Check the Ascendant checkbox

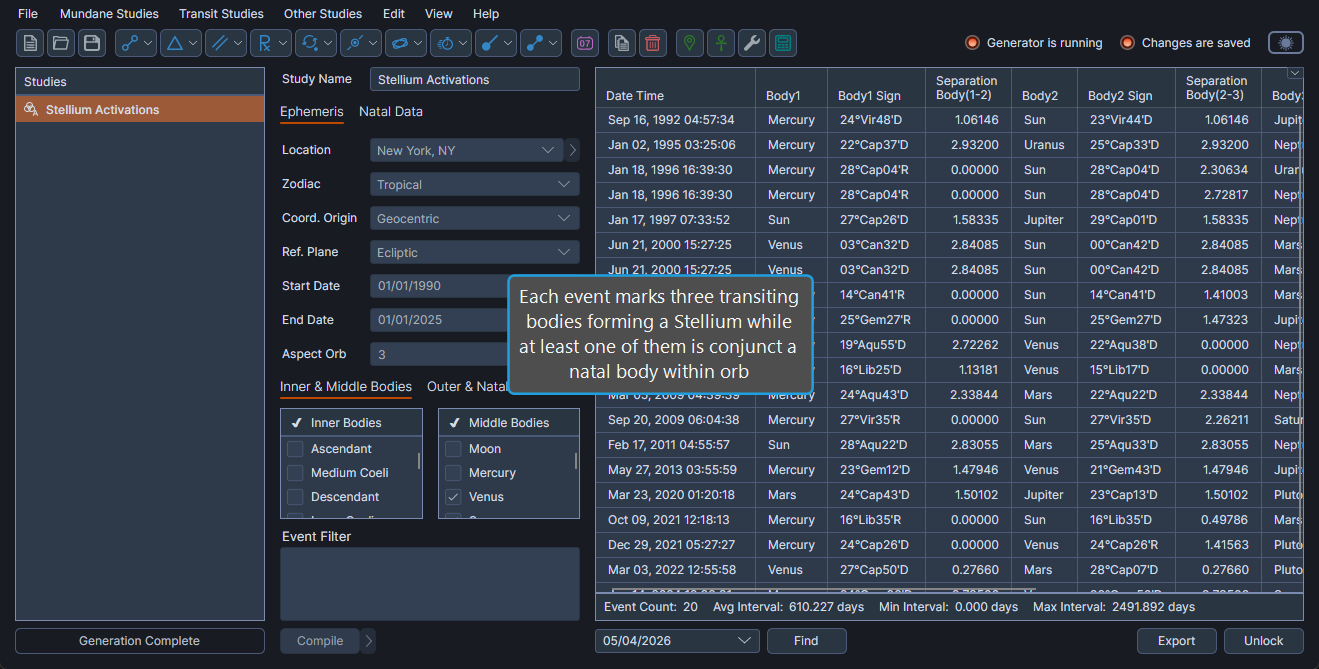[x=295, y=449]
